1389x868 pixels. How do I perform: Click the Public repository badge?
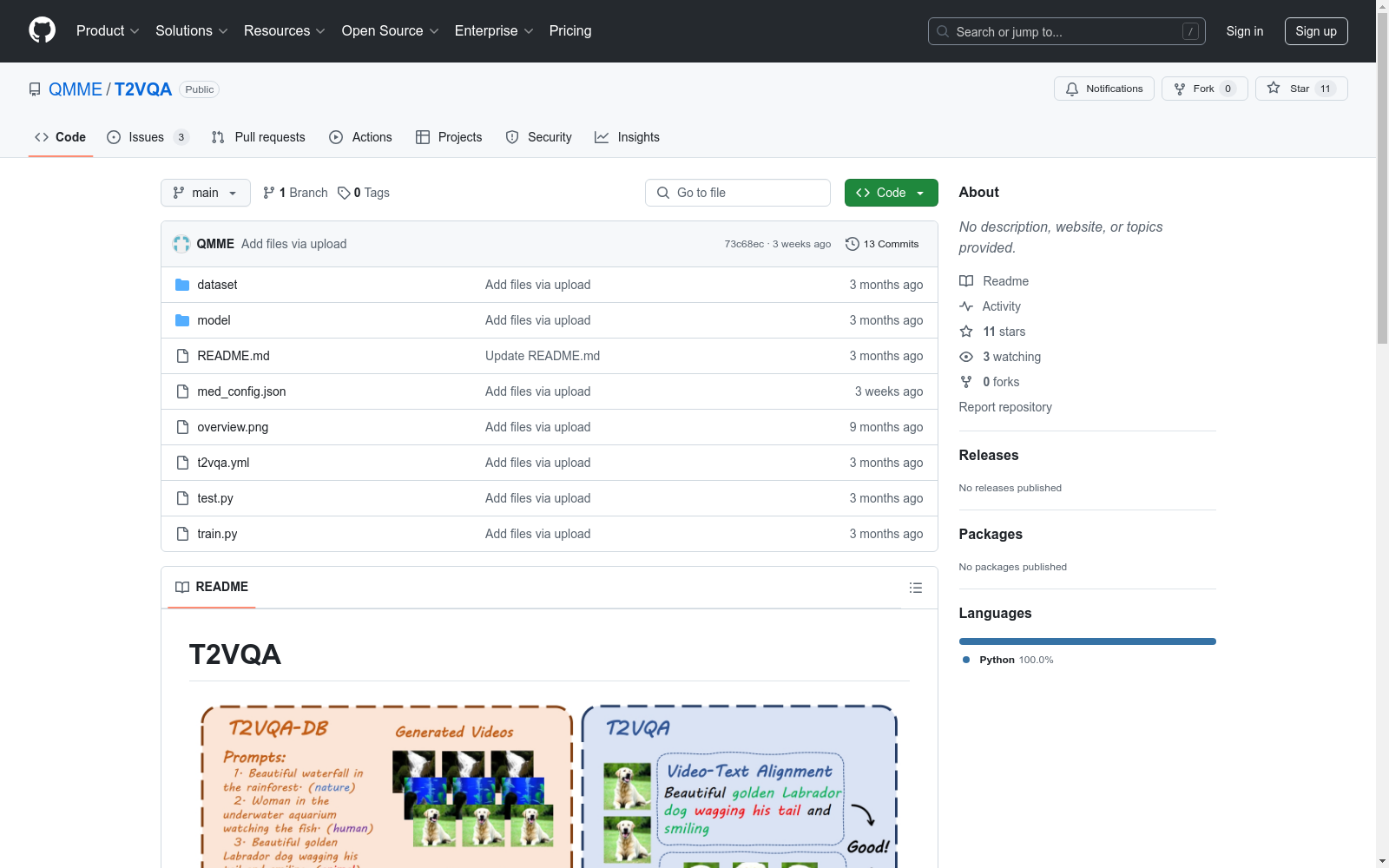tap(200, 89)
